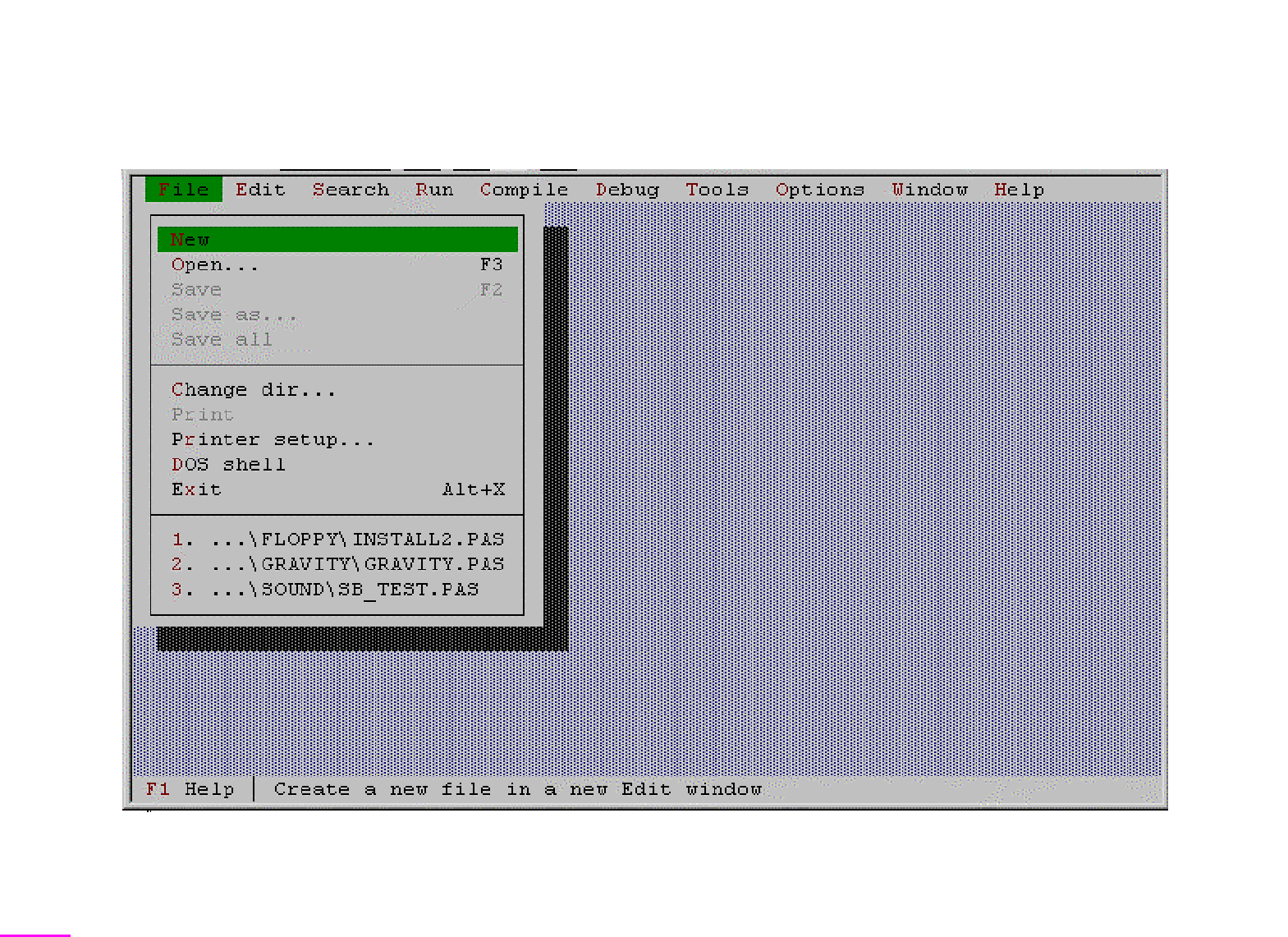Click the greyed-out Print entry
Screen dimensions: 1288x937
pos(337,415)
